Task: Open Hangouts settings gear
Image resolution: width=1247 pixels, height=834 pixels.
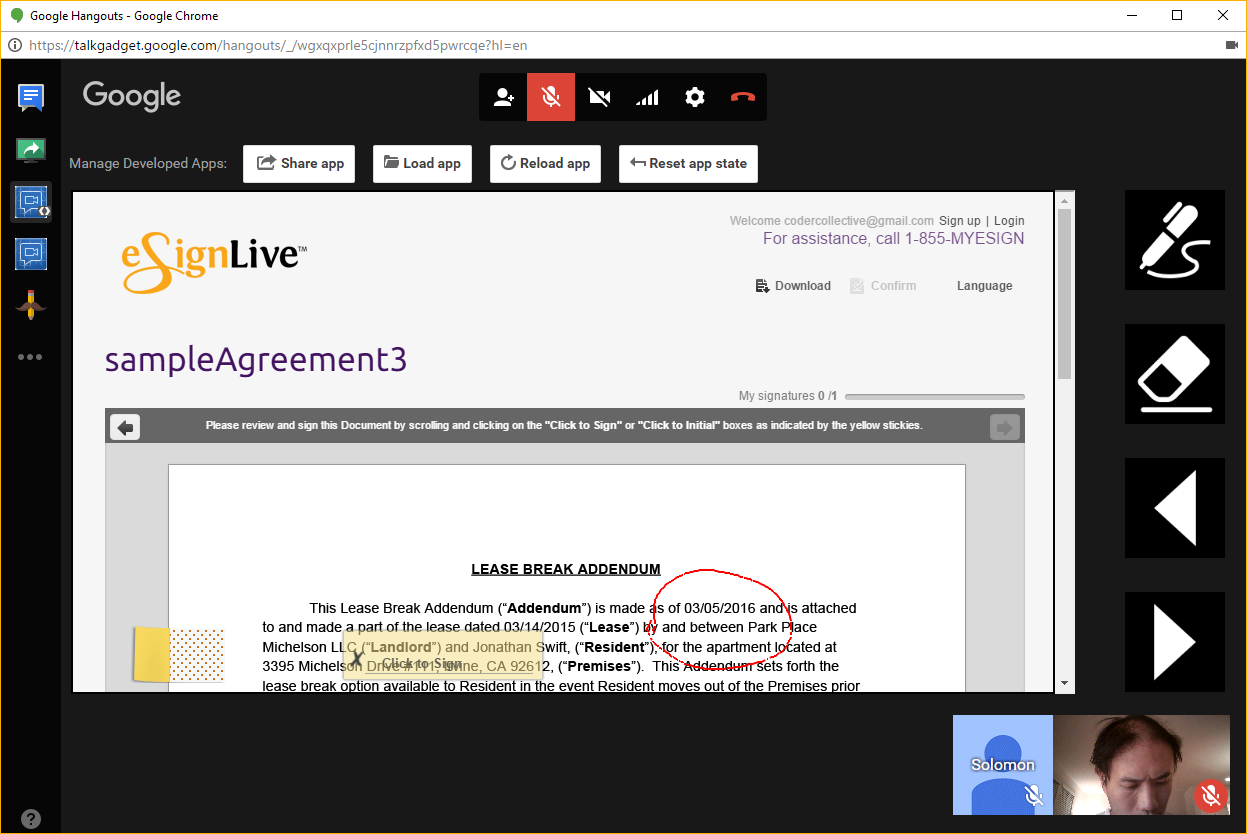Action: [695, 97]
